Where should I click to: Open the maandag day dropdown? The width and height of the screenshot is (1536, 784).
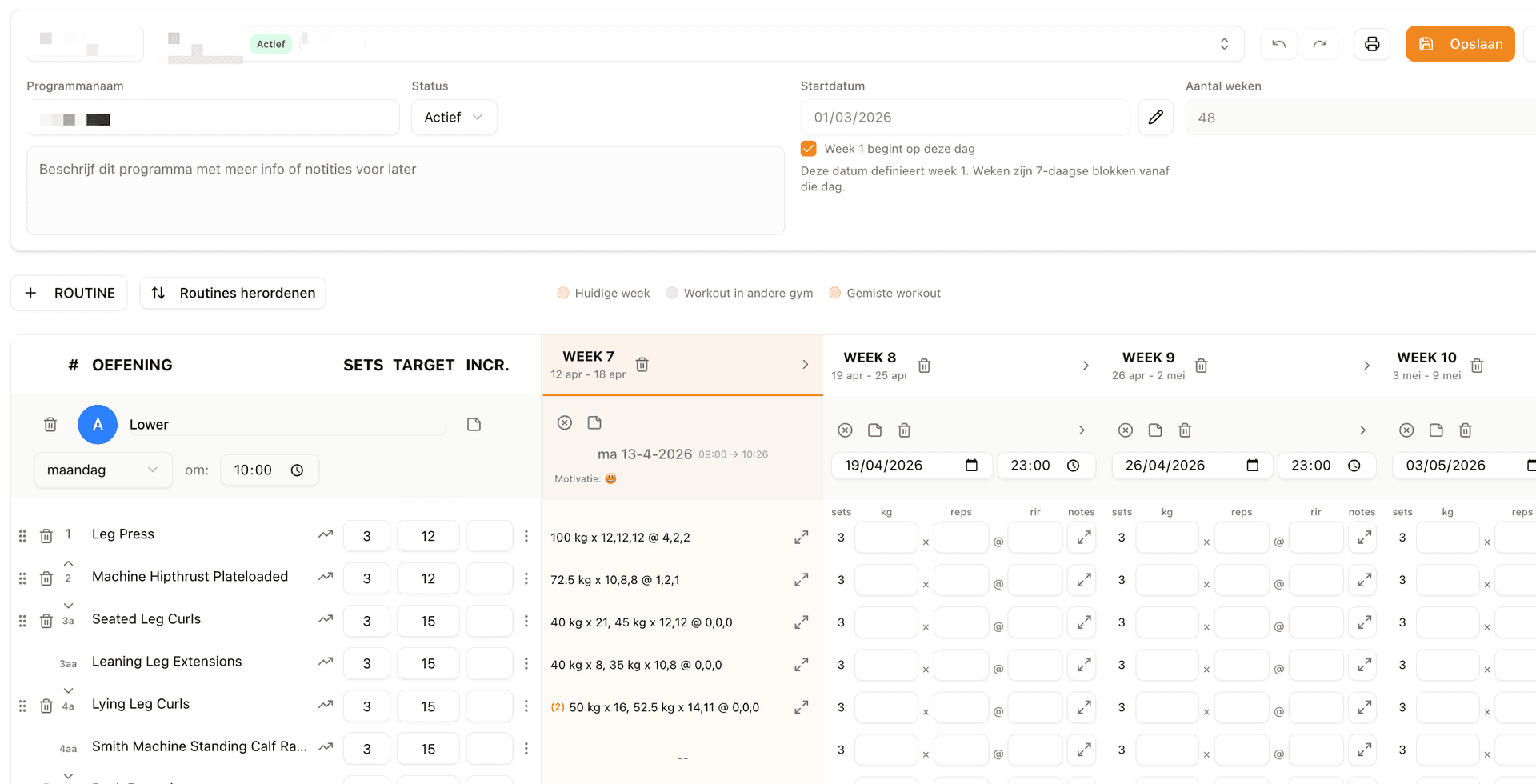(102, 470)
